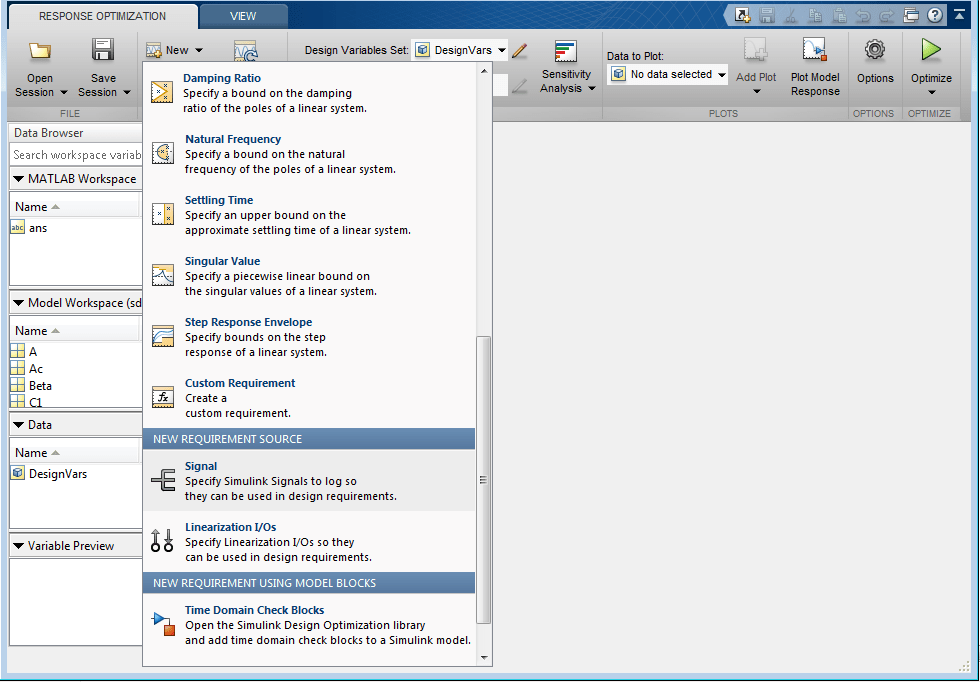Click the requirements menu scrollbar thumb
This screenshot has height=682, width=980.
pyautogui.click(x=483, y=480)
